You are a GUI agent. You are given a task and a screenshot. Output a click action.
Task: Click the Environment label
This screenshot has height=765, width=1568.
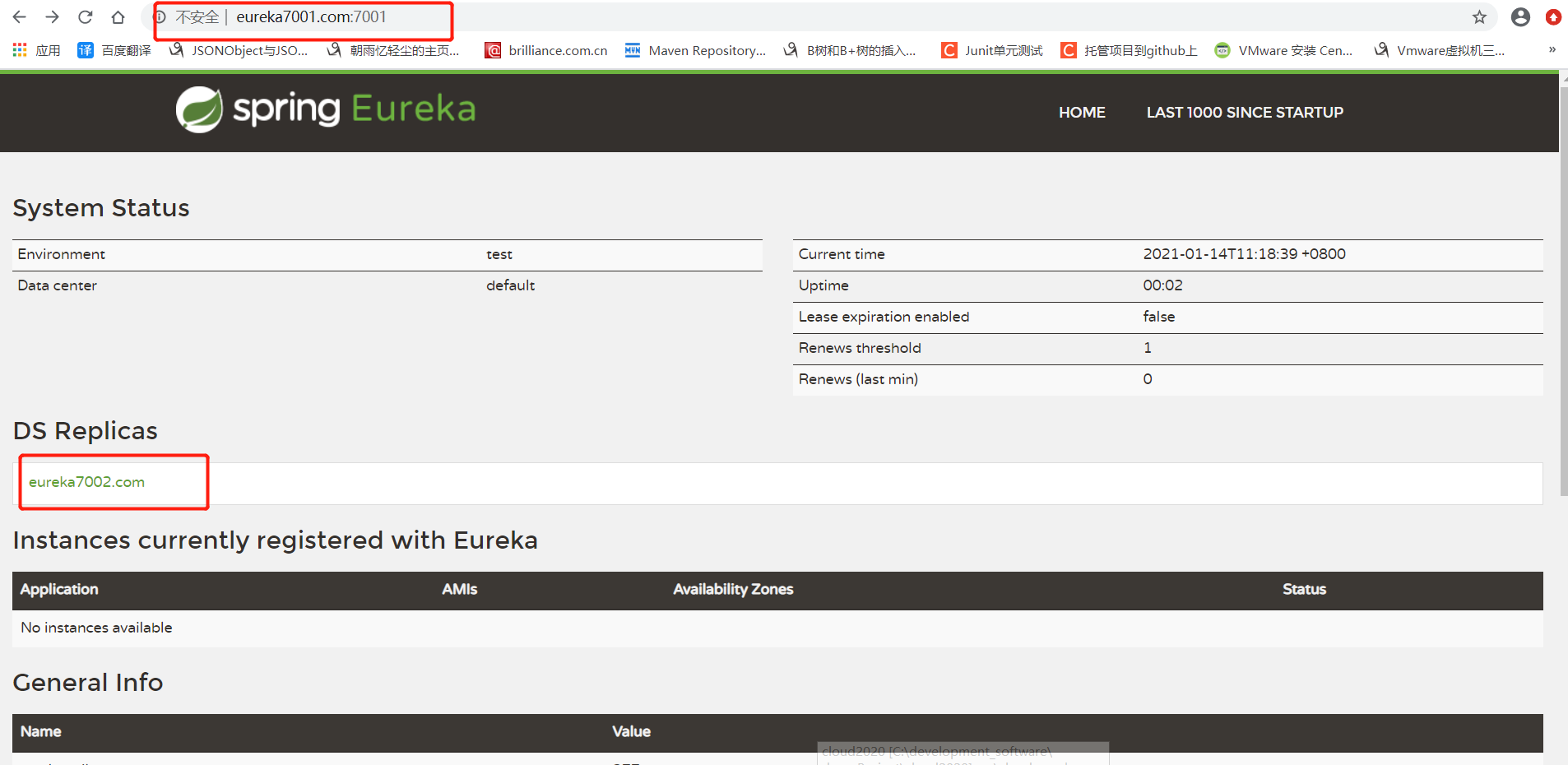point(62,254)
